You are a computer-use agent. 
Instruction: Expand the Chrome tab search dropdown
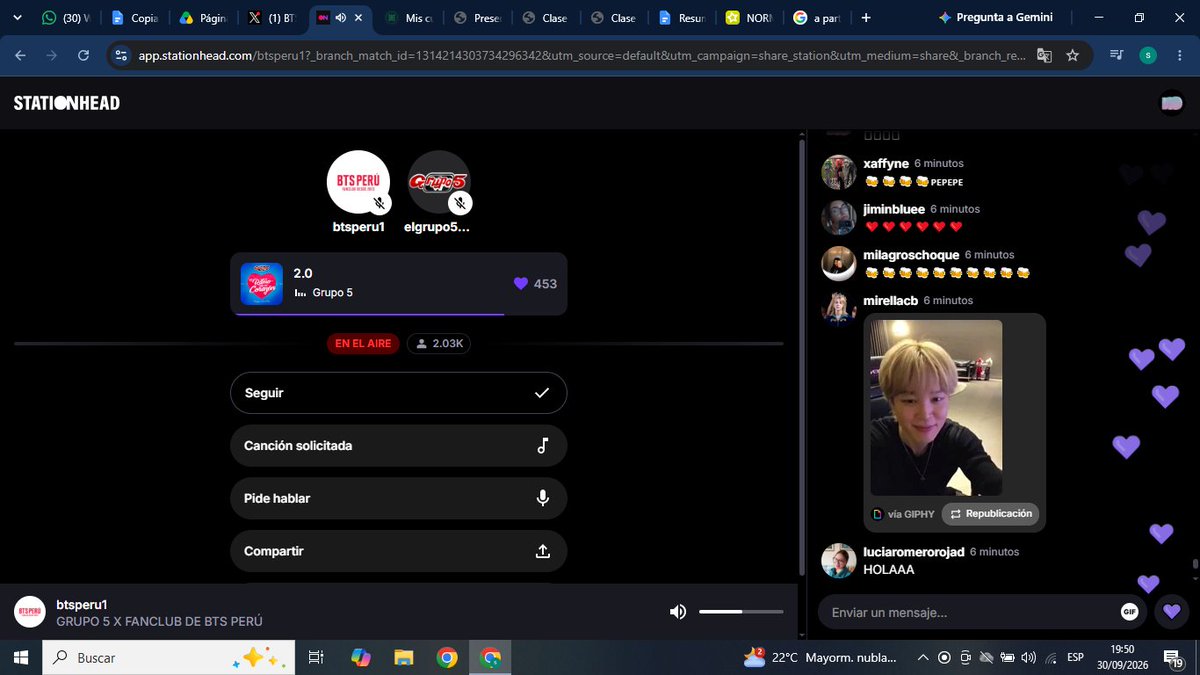[x=17, y=18]
